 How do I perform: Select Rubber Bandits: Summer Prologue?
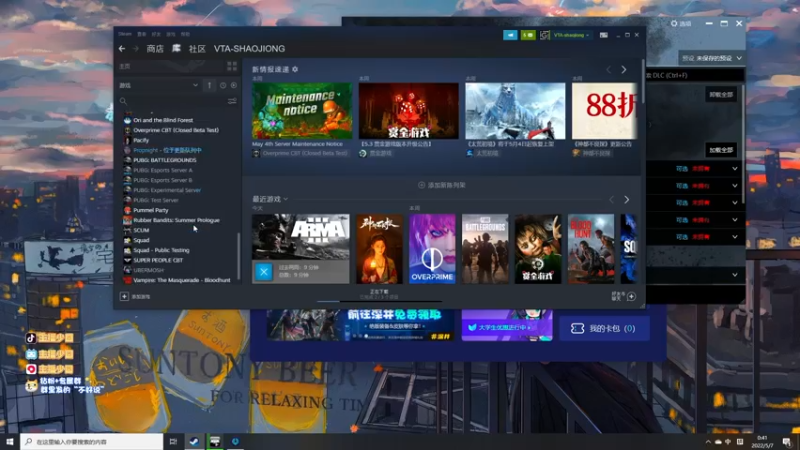(x=176, y=220)
